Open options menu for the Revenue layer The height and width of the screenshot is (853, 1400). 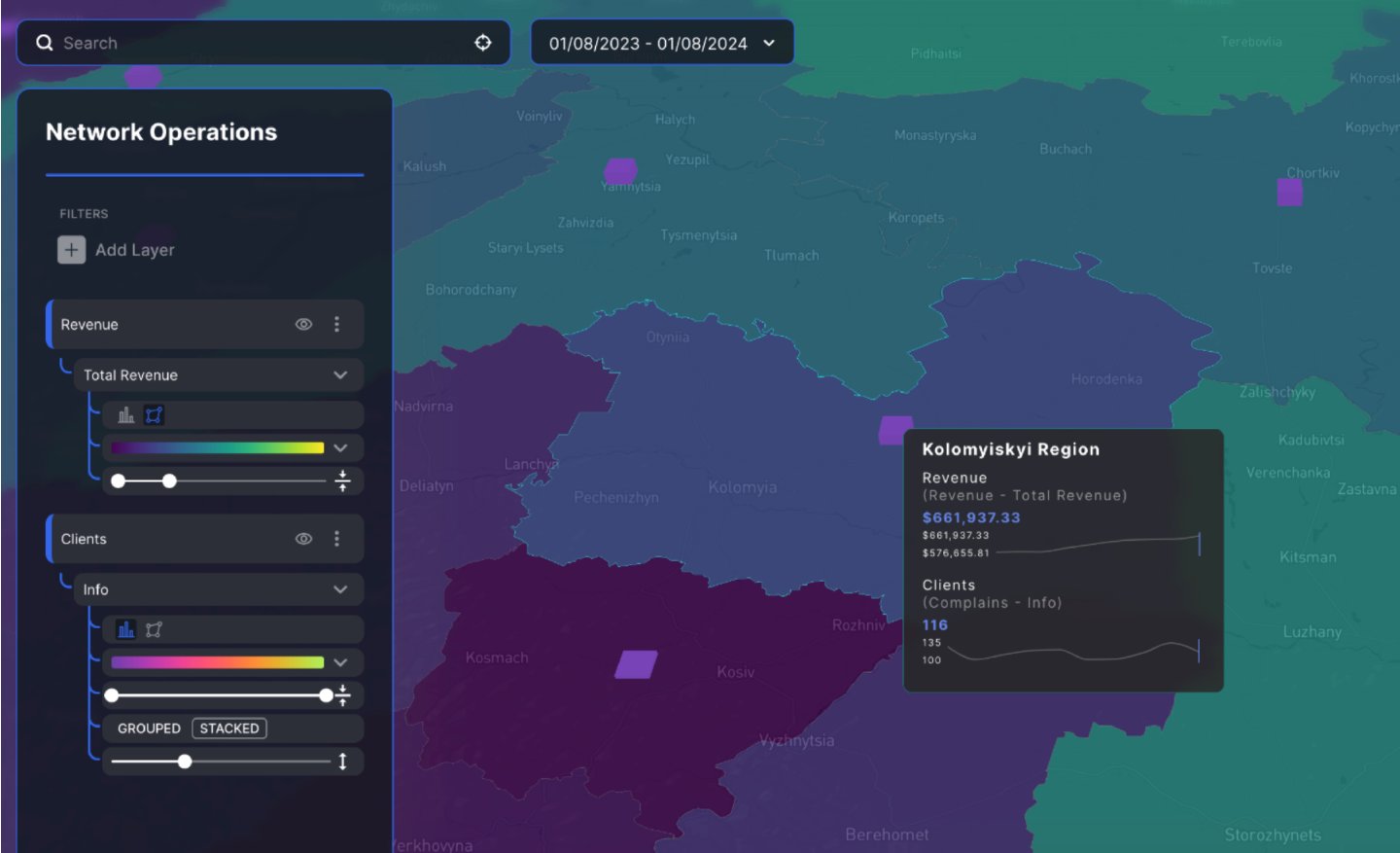[x=338, y=324]
